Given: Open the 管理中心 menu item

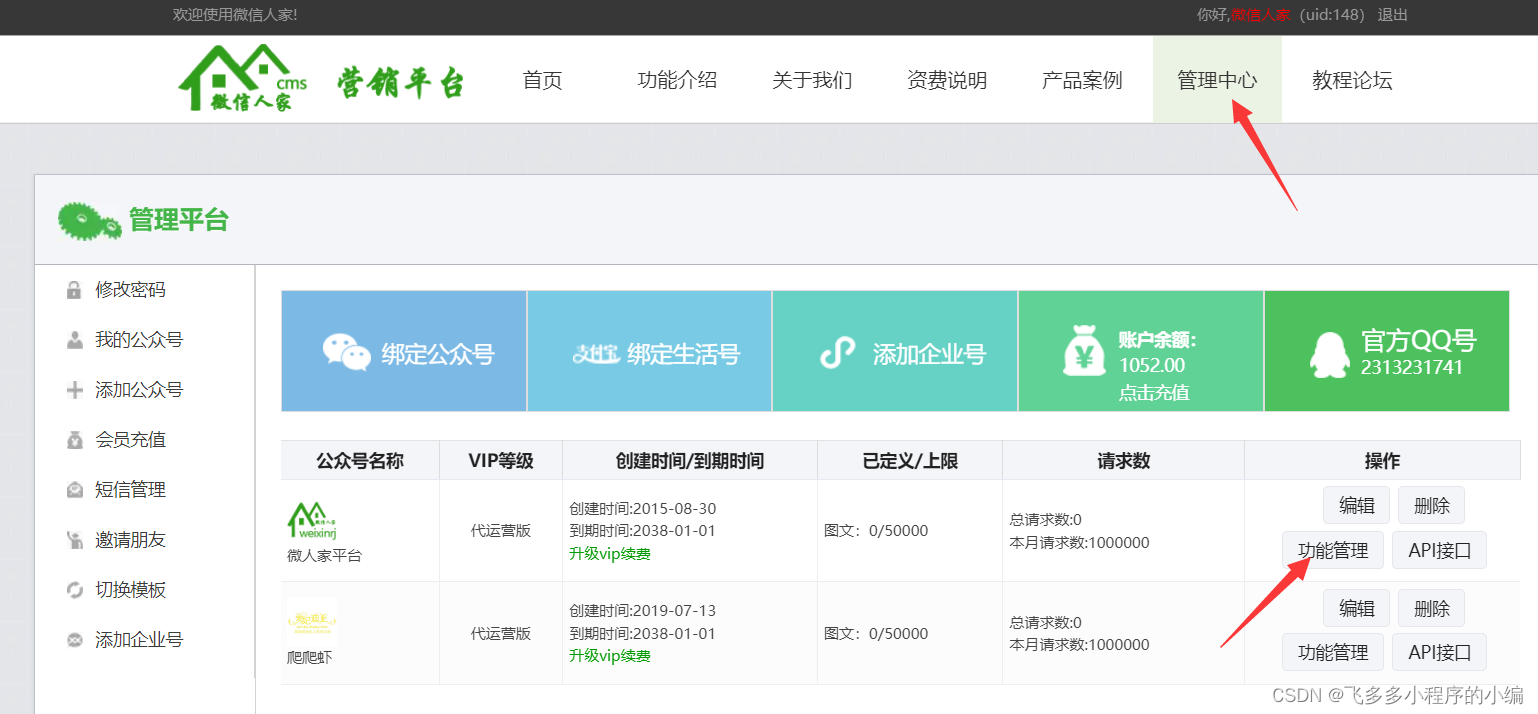Looking at the screenshot, I should [x=1217, y=80].
